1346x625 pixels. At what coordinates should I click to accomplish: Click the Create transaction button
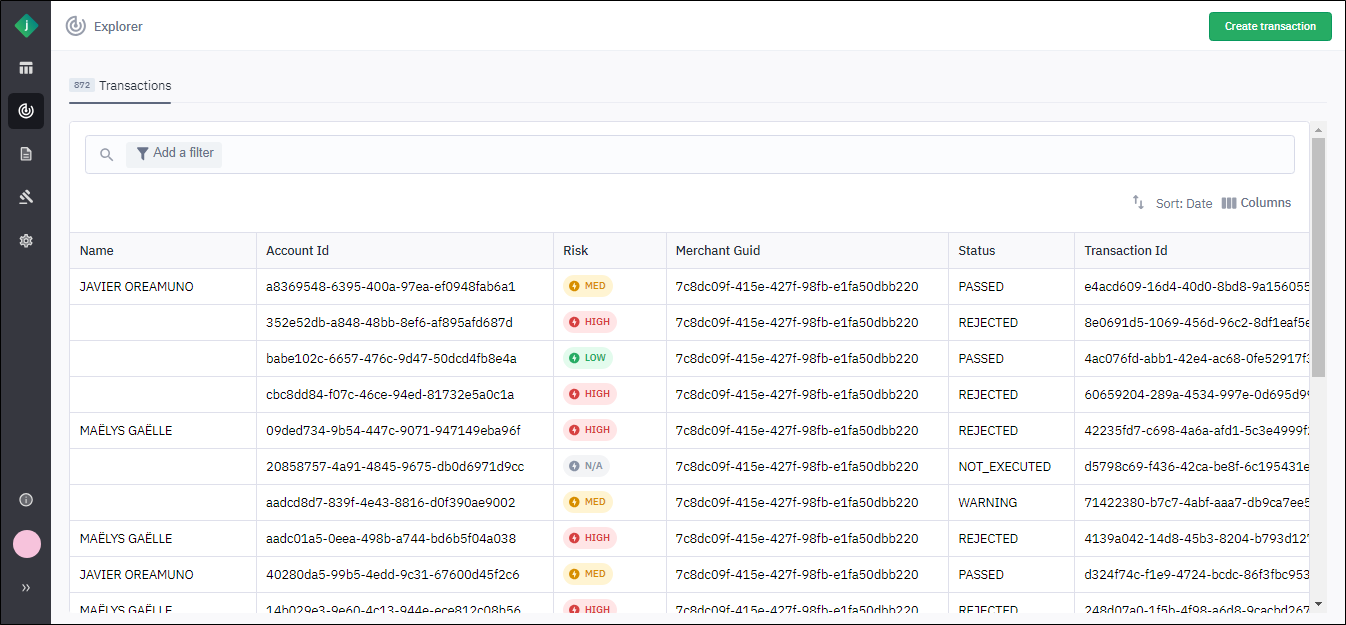click(1269, 27)
